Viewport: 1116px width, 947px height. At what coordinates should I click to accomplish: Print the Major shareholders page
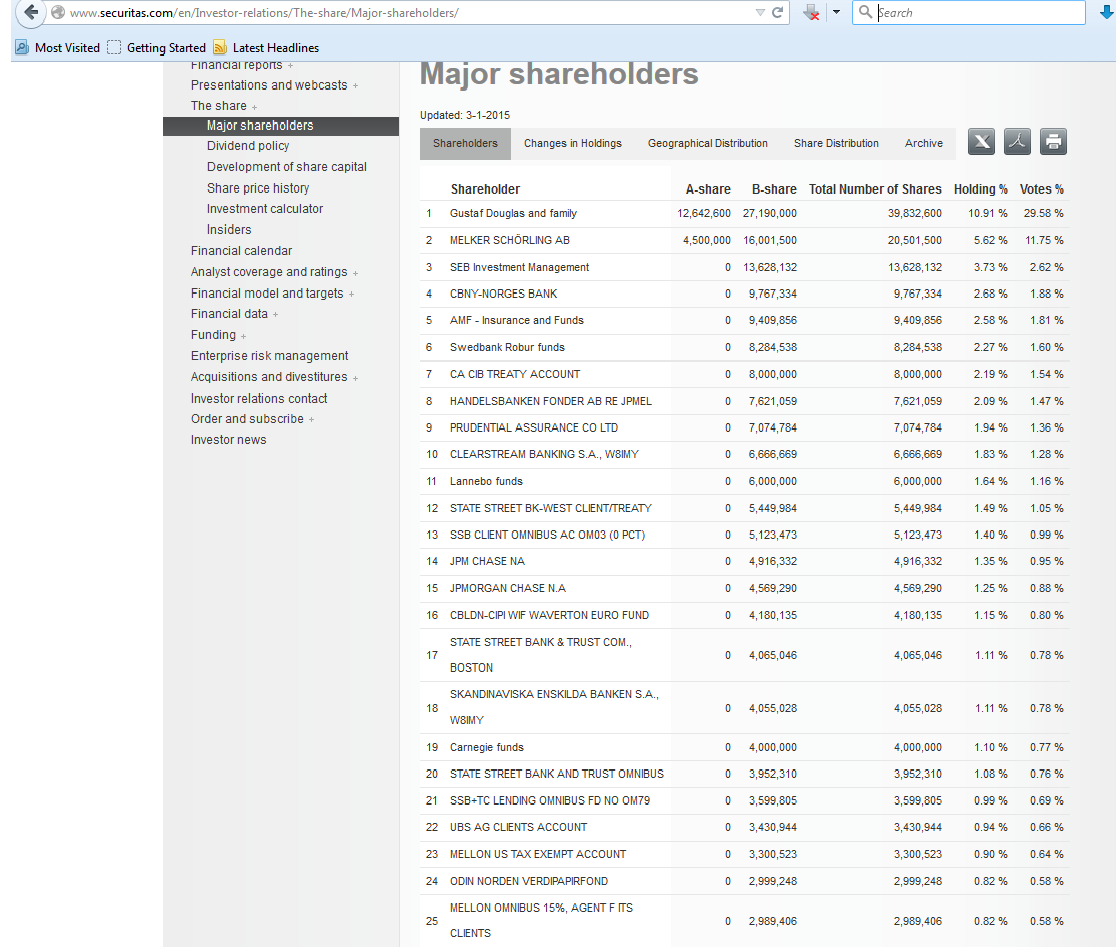pos(1053,142)
